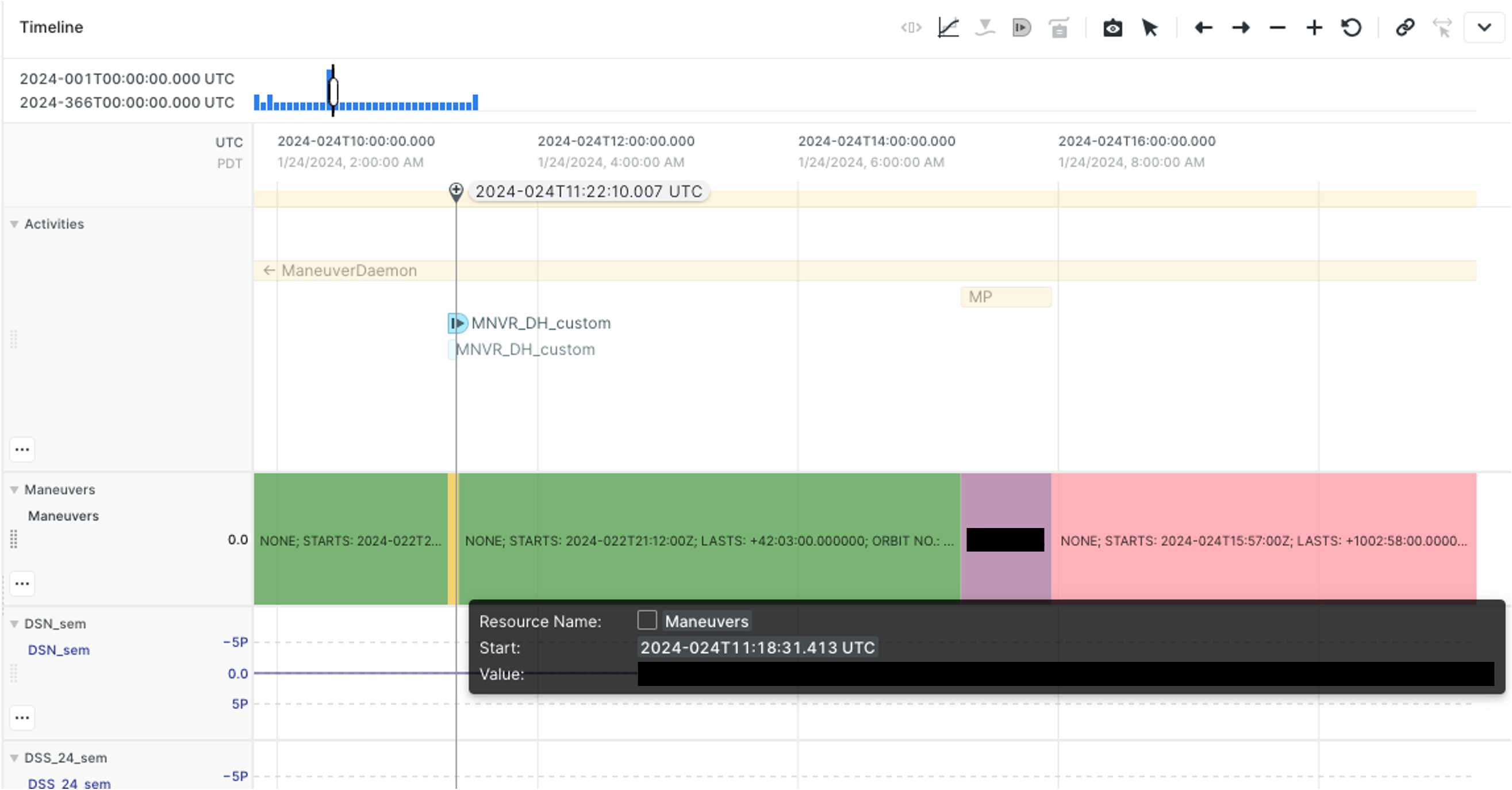Toggle the Maneuvers checkbox in the tooltip
The height and width of the screenshot is (790, 1512).
pyautogui.click(x=647, y=621)
